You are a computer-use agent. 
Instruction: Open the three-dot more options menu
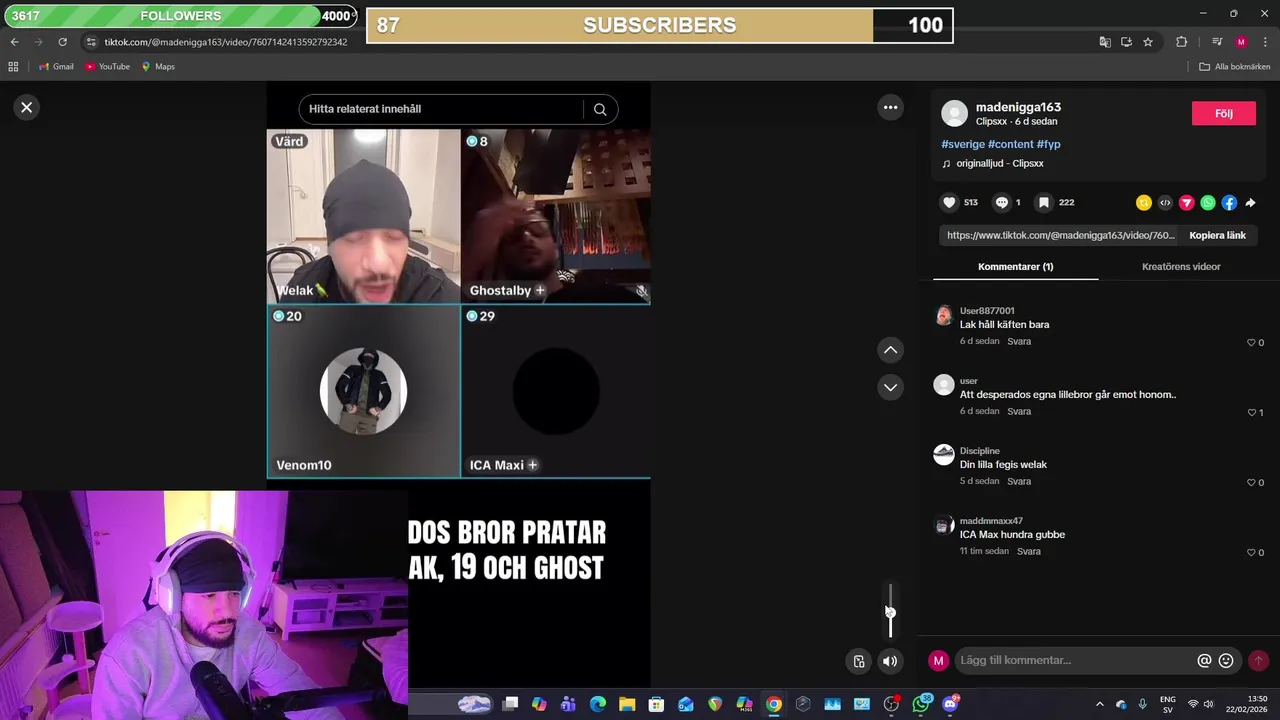(x=890, y=107)
